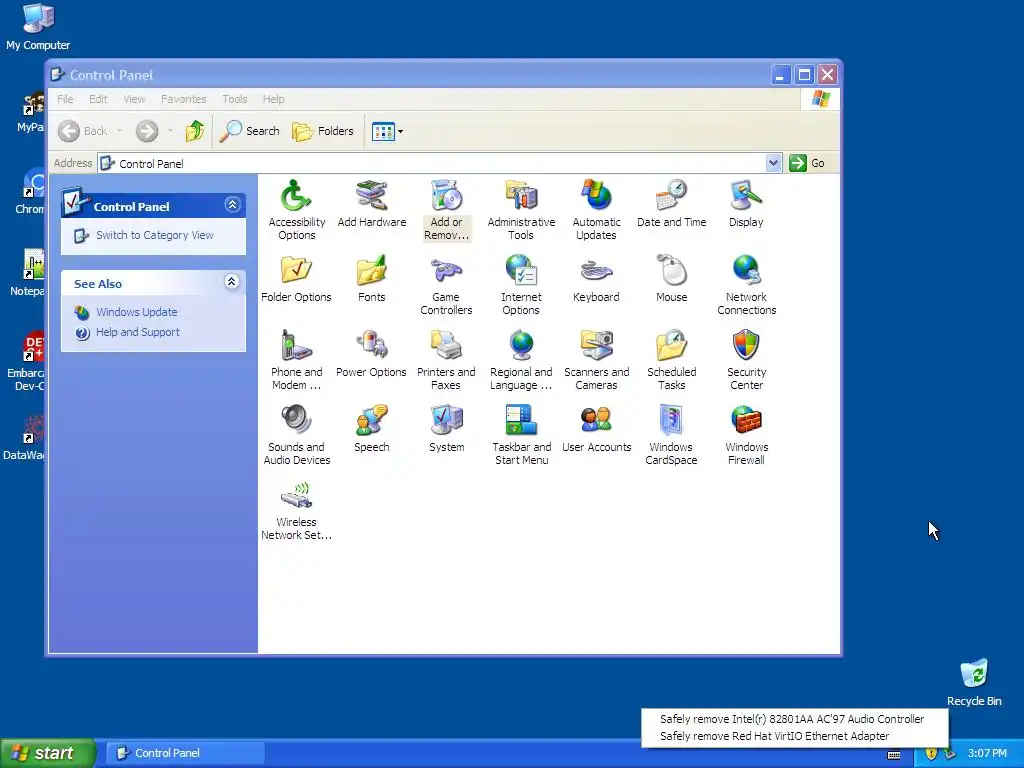Select Internet Options icon
This screenshot has width=1024, height=768.
pyautogui.click(x=521, y=285)
